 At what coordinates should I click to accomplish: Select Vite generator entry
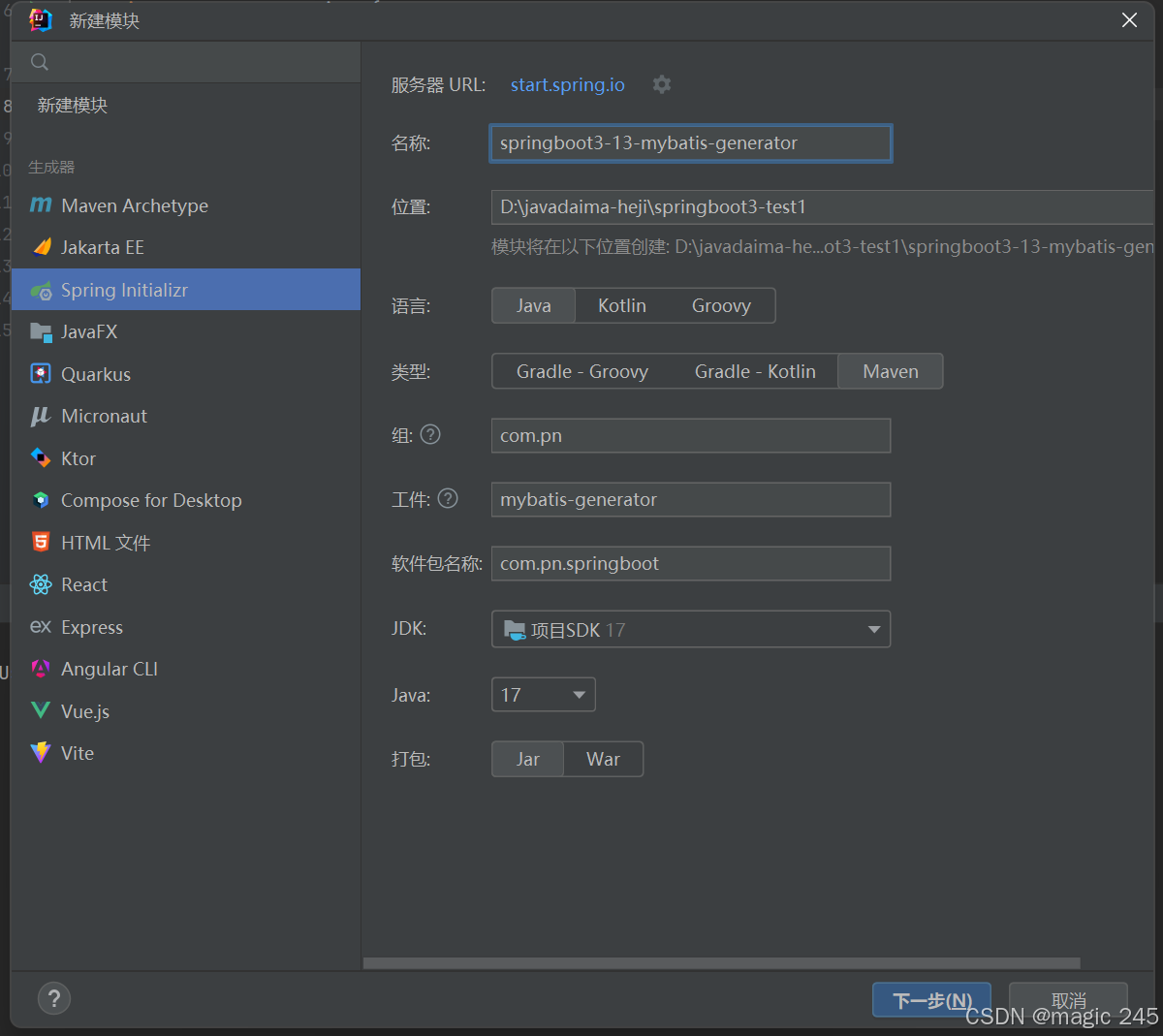(x=186, y=753)
